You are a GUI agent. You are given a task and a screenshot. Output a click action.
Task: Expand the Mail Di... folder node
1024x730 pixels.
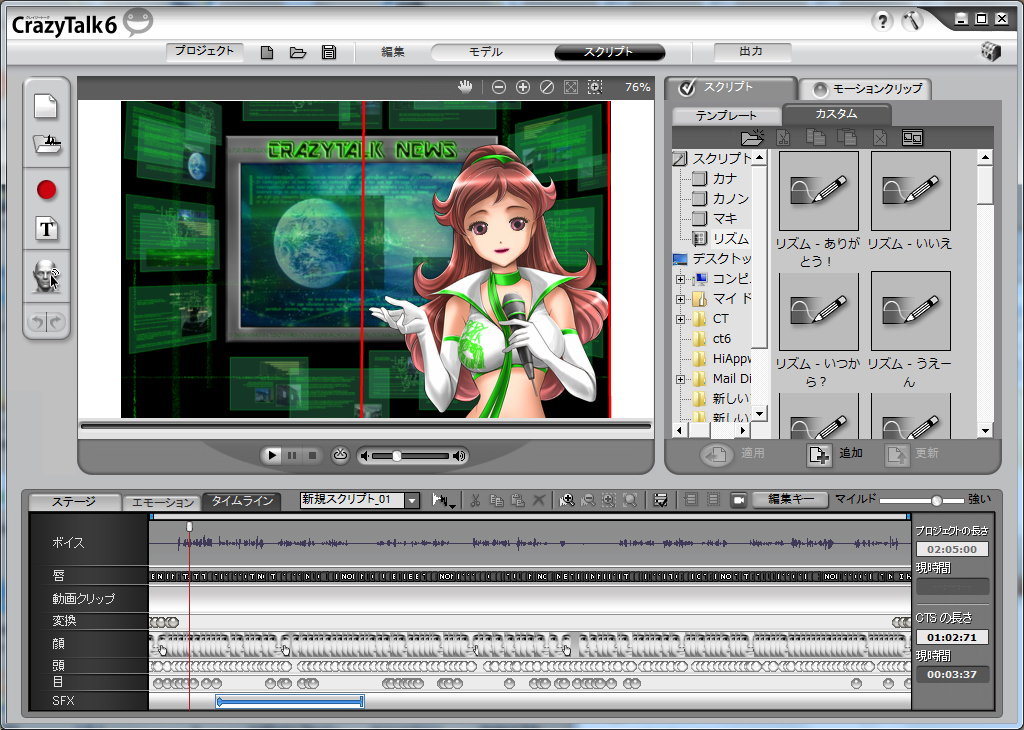click(680, 379)
